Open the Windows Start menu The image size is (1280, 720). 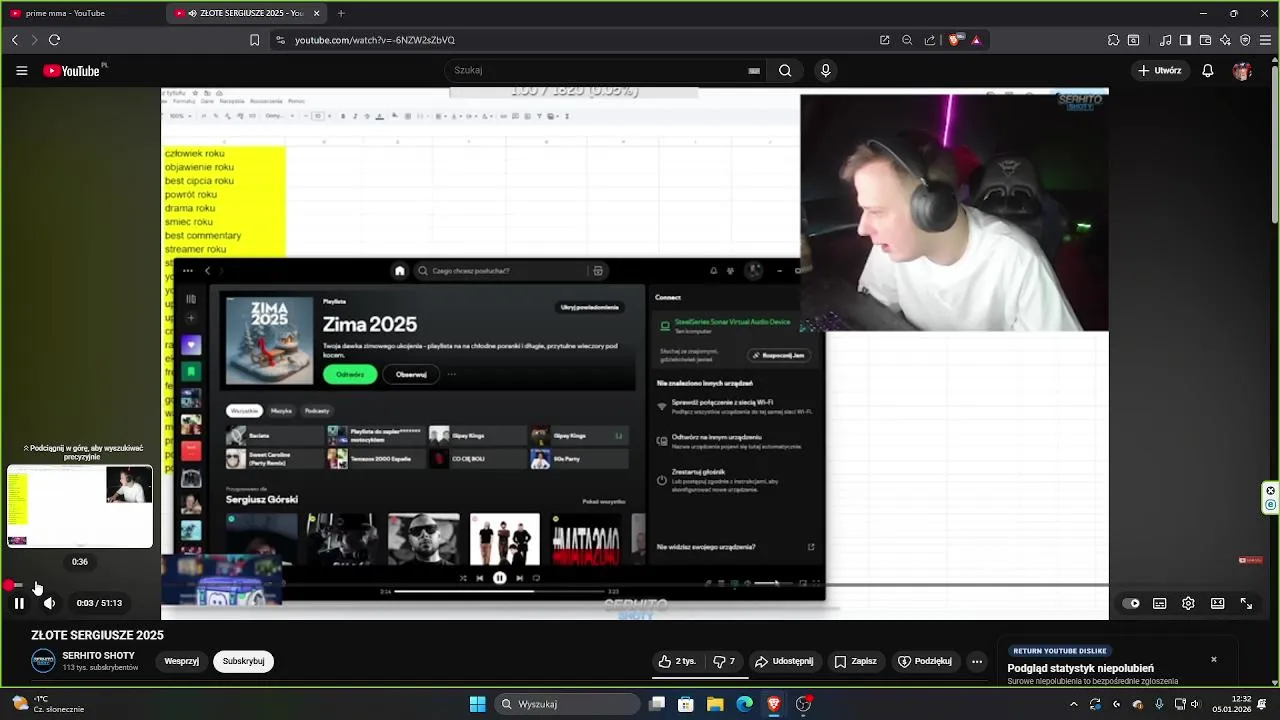[477, 704]
